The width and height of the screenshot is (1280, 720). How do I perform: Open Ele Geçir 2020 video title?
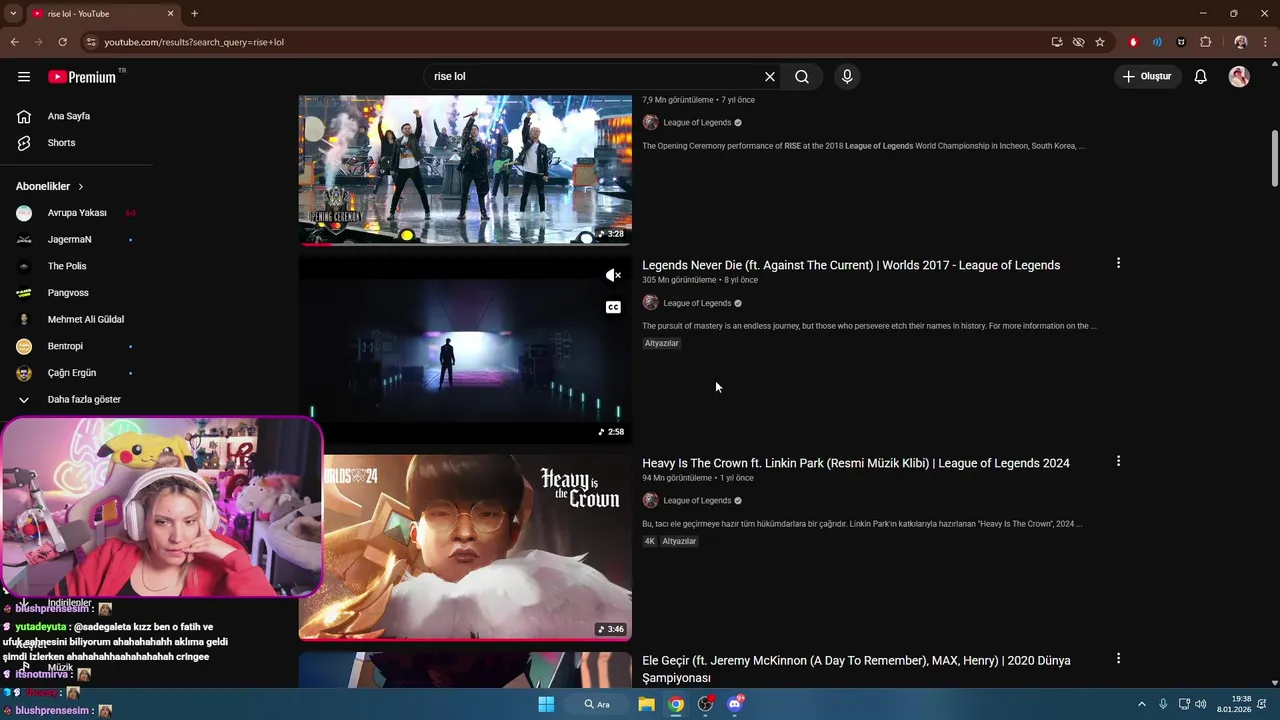tap(856, 669)
